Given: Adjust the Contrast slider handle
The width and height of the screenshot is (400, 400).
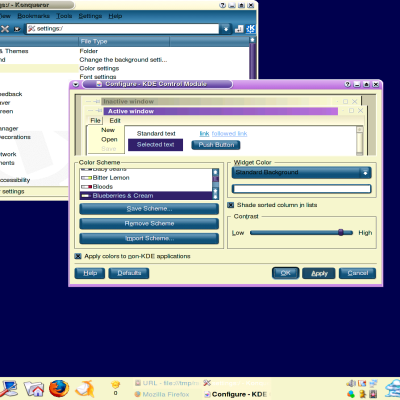Looking at the screenshot, I should click(341, 232).
